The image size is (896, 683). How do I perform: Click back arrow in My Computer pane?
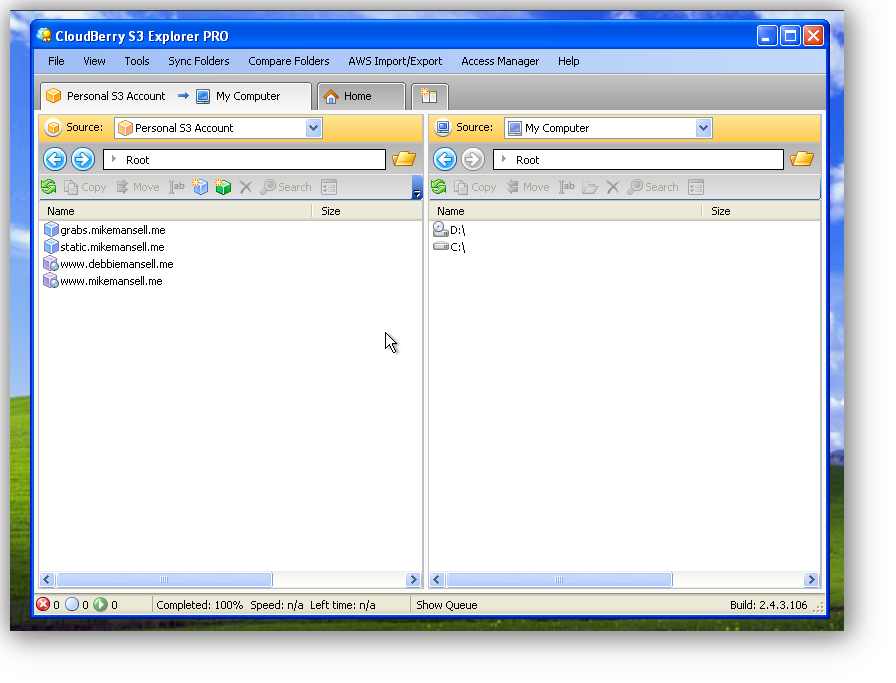tap(445, 159)
